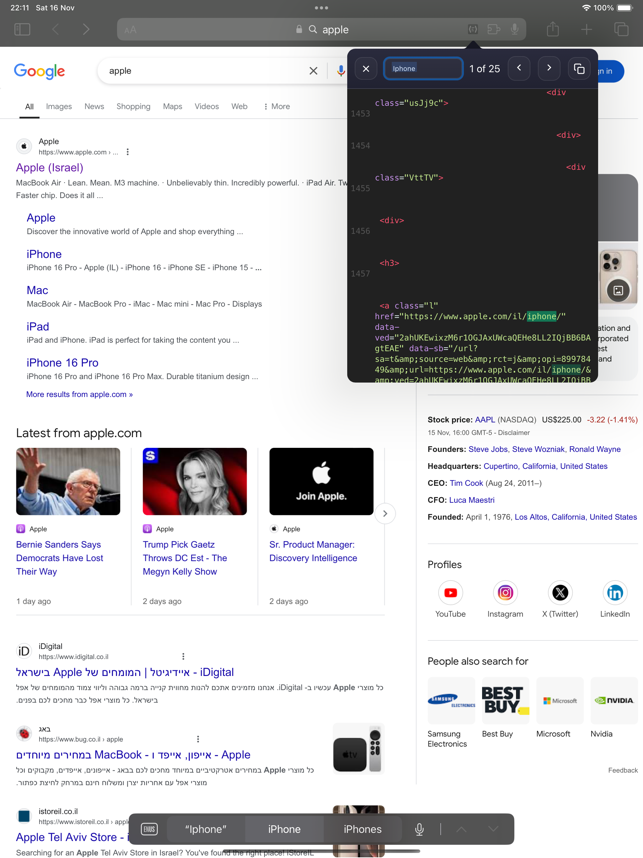Switch to the Maps tab

click(172, 106)
